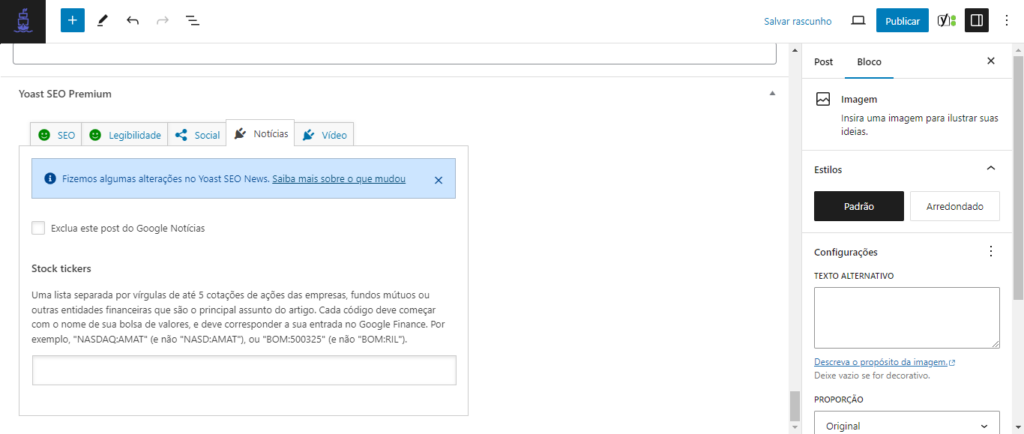This screenshot has height=434, width=1024.
Task: Open Descreva o propósito da imagem link
Action: tap(885, 362)
